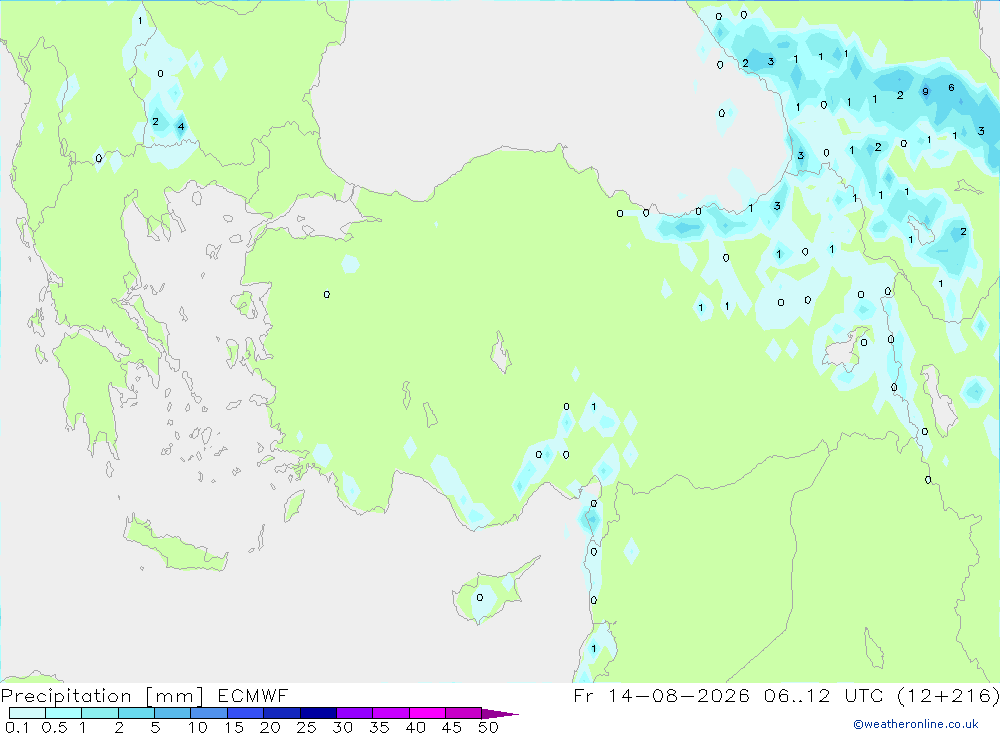Pick the 0.5 to 1 mm legend swatch
The image size is (1000, 733).
pyautogui.click(x=63, y=713)
